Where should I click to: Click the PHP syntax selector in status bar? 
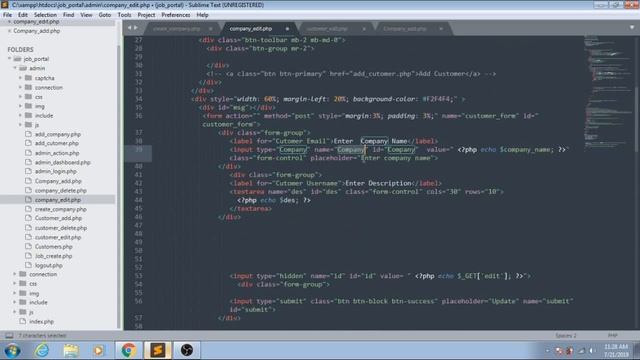tap(612, 336)
